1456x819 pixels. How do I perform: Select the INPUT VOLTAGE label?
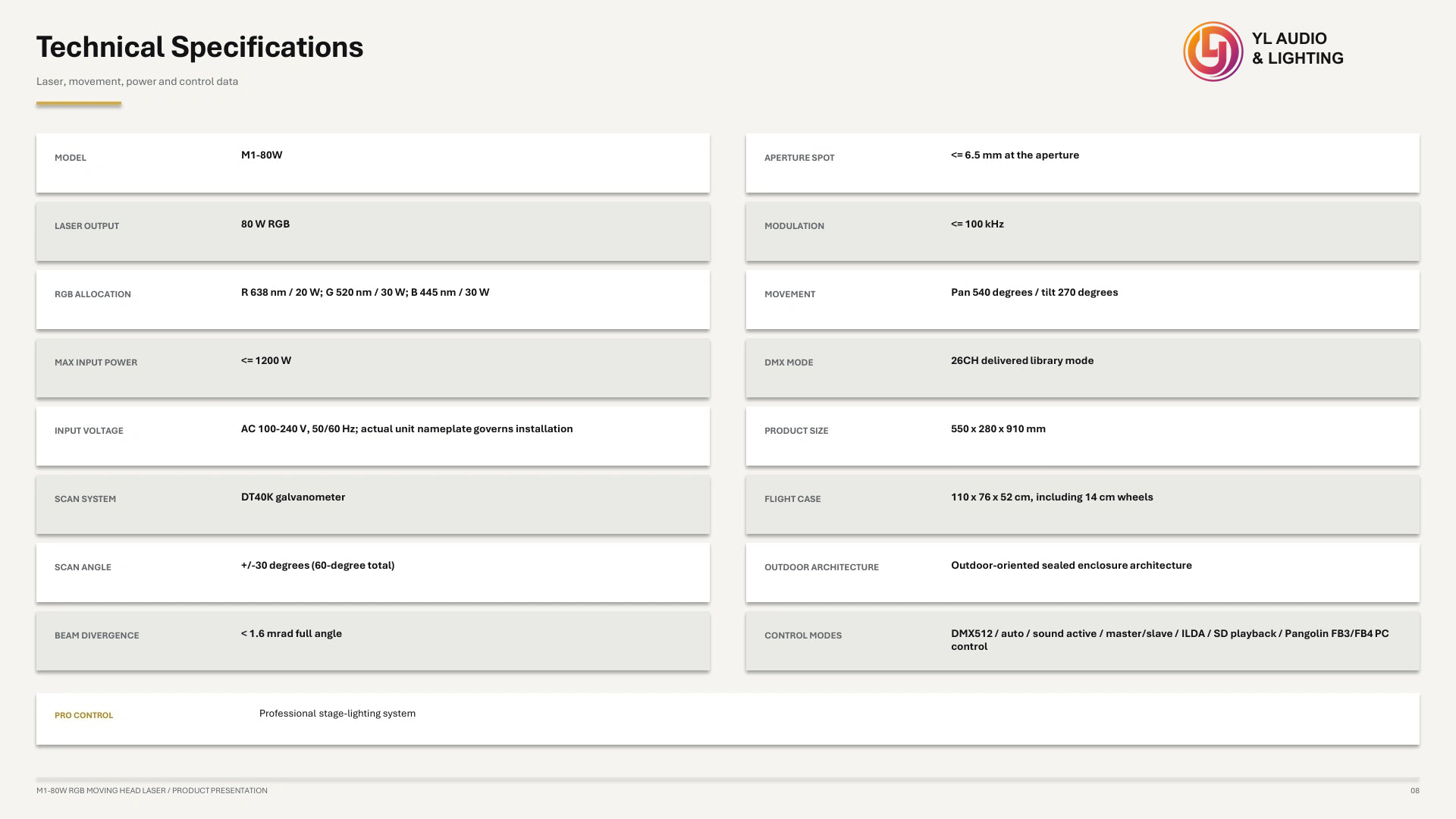pyautogui.click(x=89, y=431)
